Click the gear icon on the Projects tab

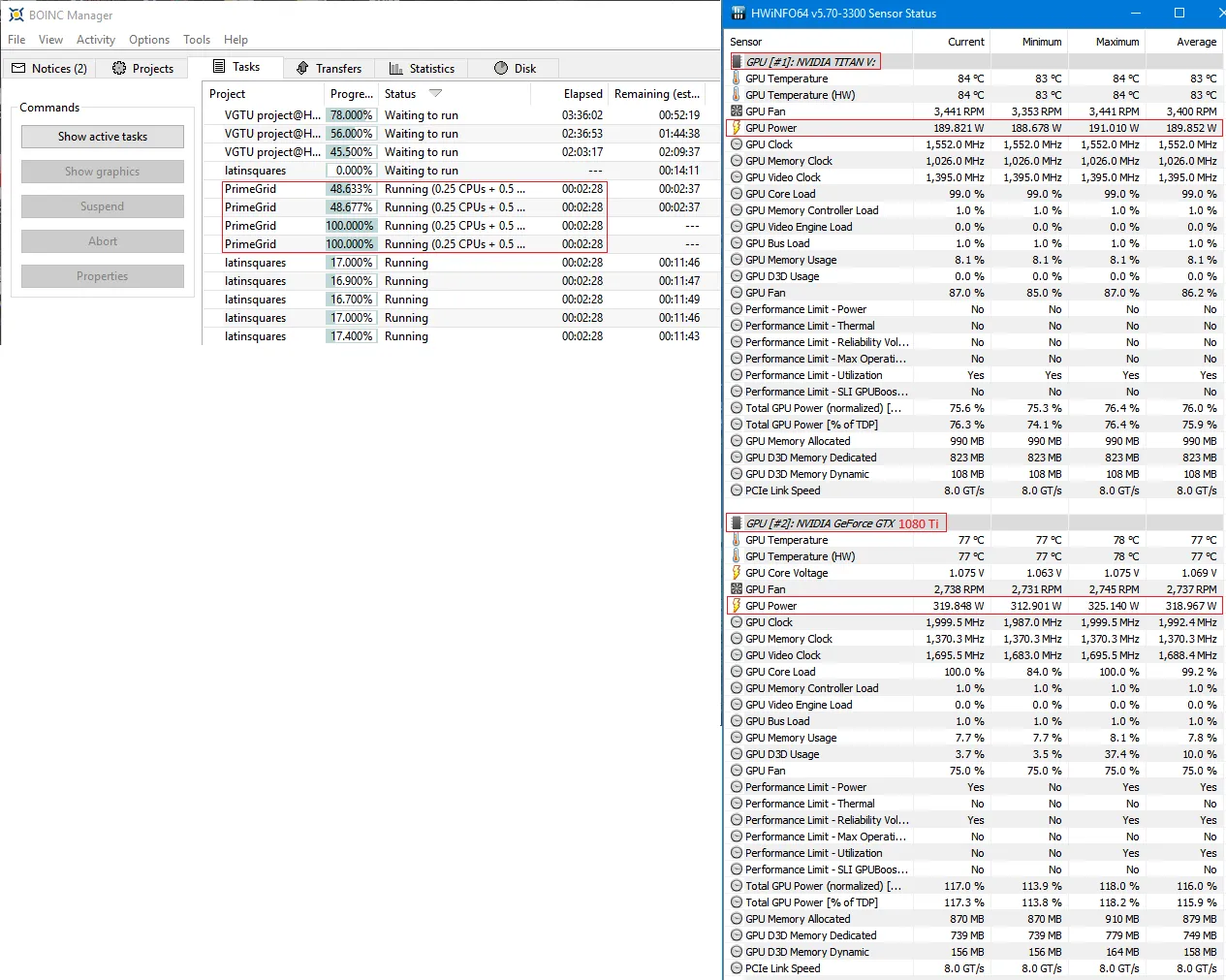pyautogui.click(x=119, y=68)
